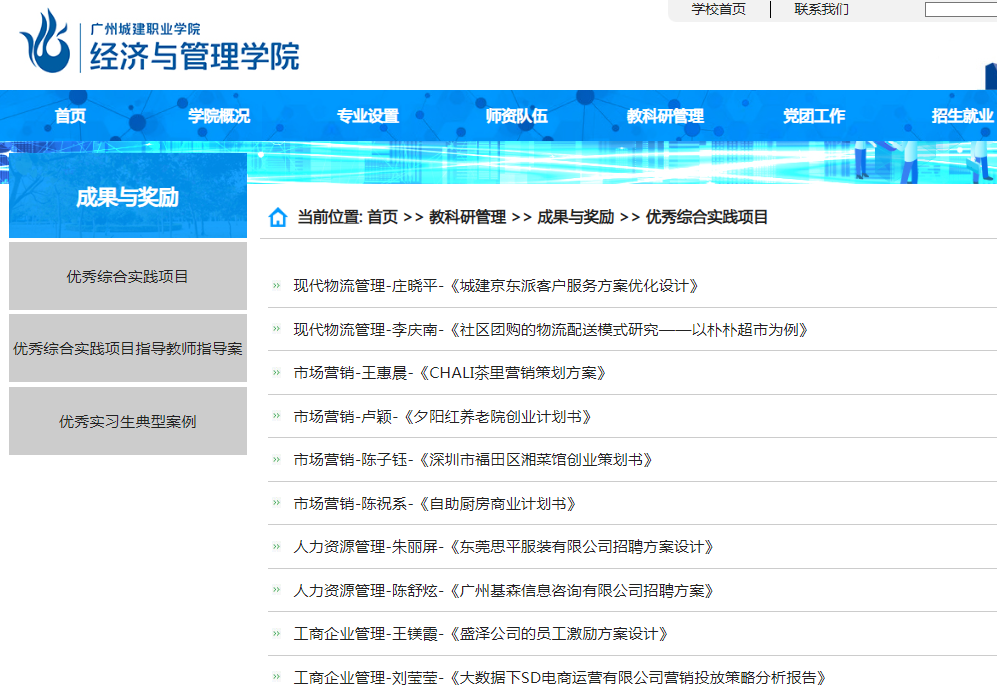Select 优秀综合实践项目指导教师指导案 sidebar item

(x=128, y=349)
